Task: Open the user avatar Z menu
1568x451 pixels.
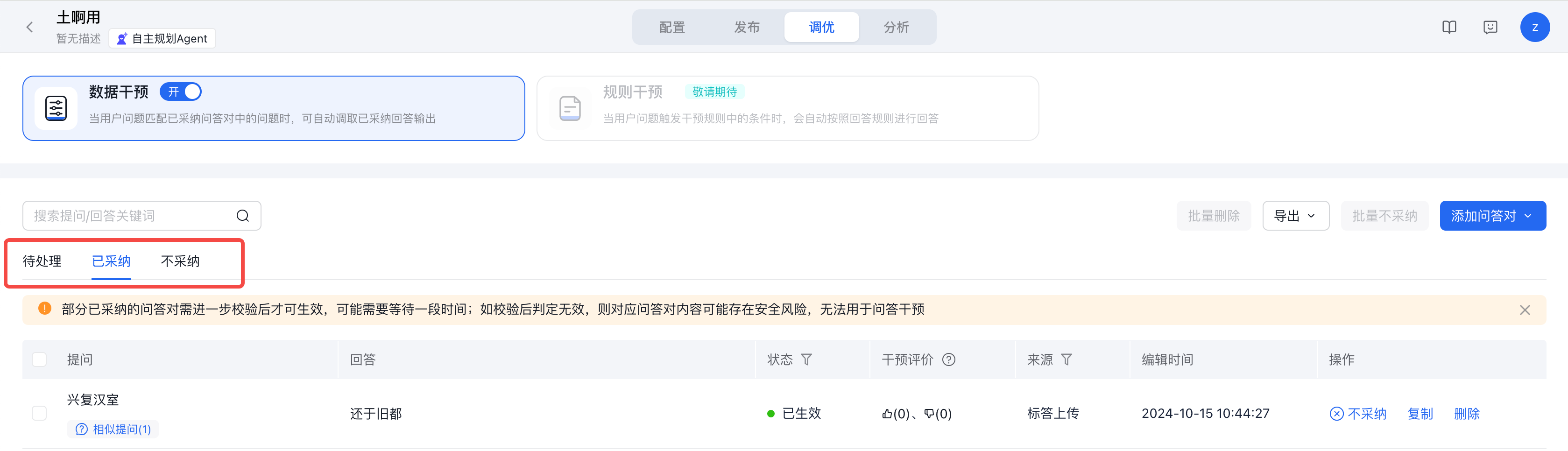Action: tap(1534, 27)
